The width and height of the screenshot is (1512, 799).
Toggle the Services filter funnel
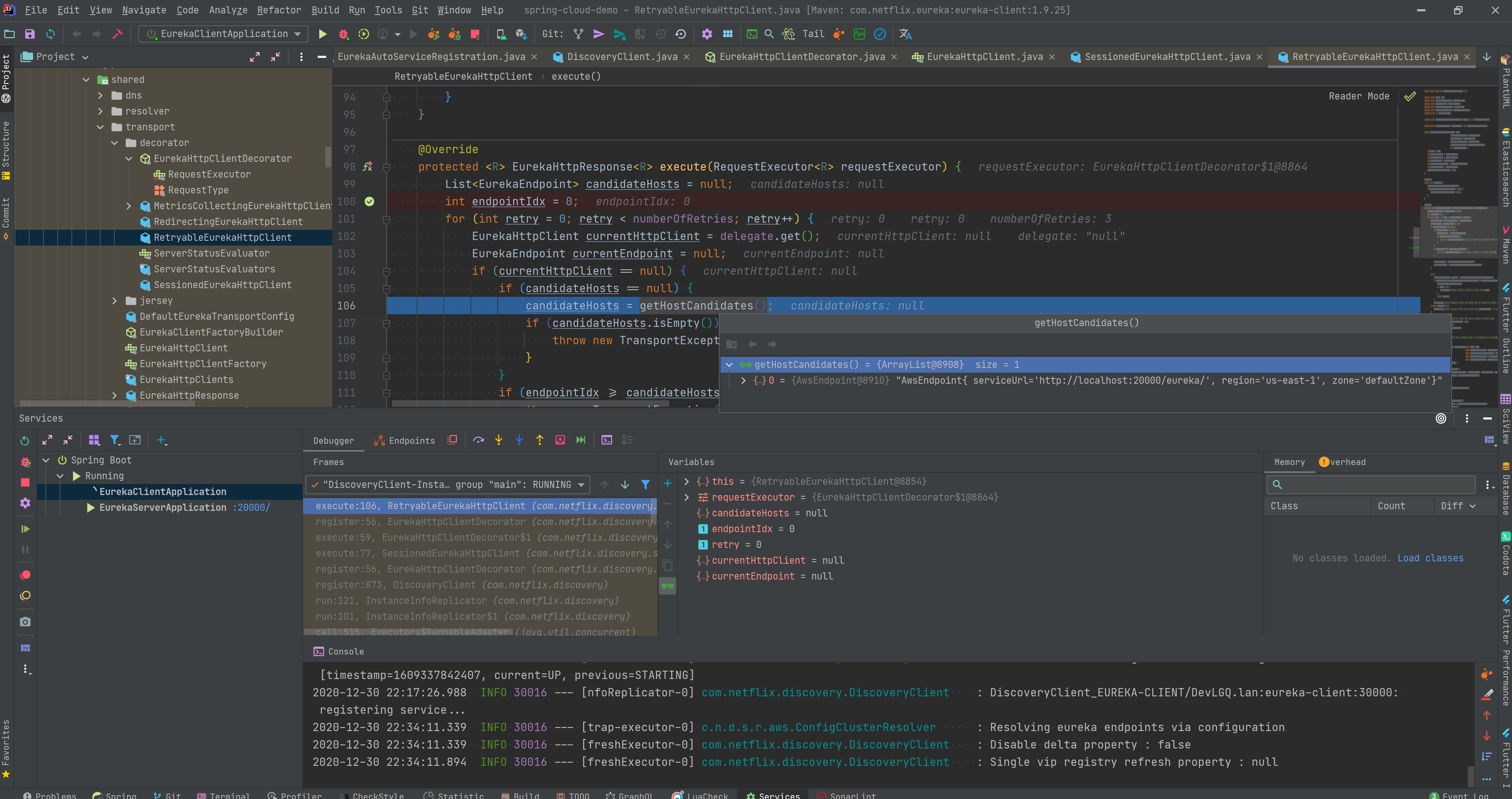[x=115, y=440]
